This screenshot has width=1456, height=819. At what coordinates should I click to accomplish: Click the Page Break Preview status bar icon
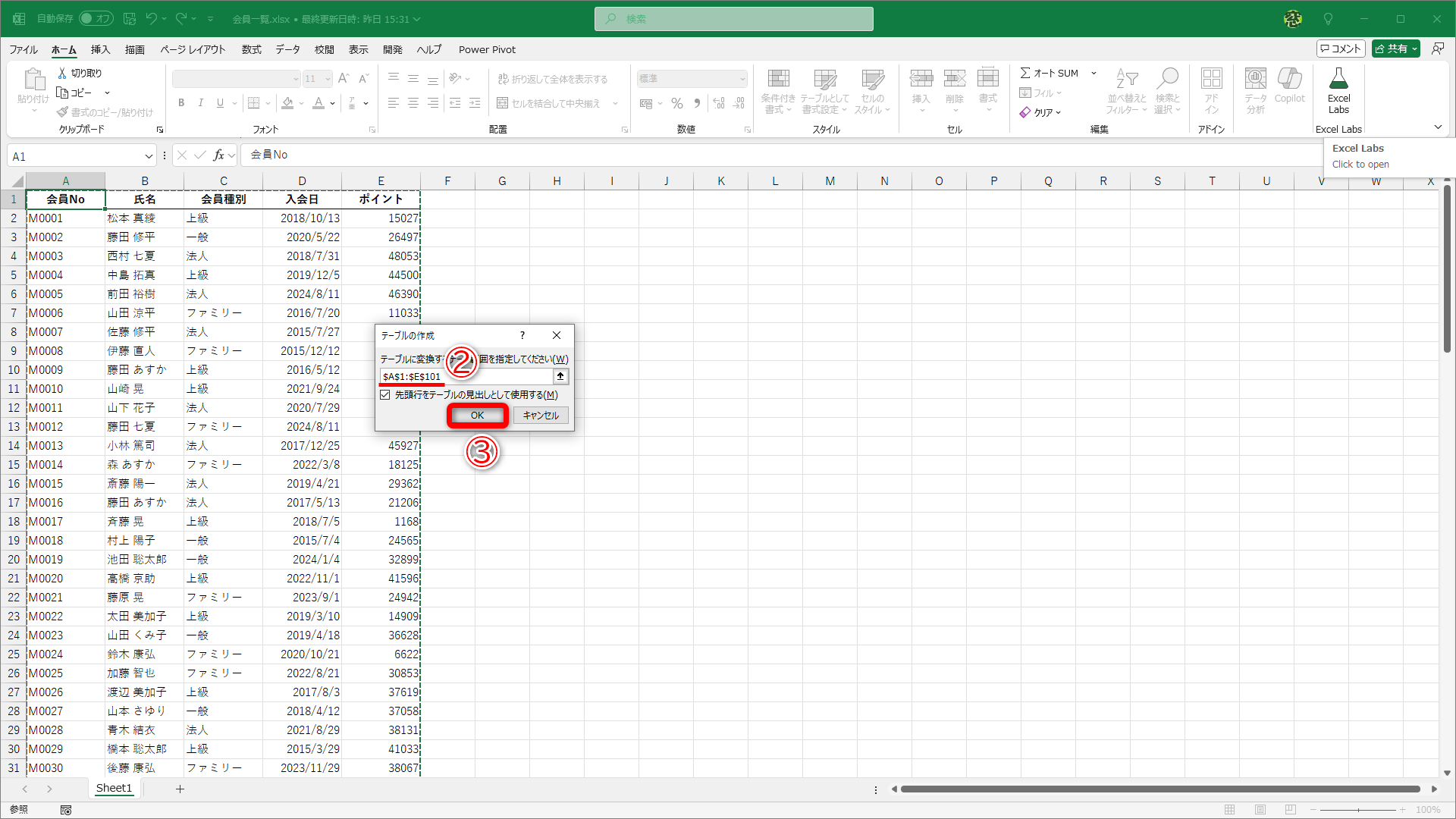point(1291,810)
